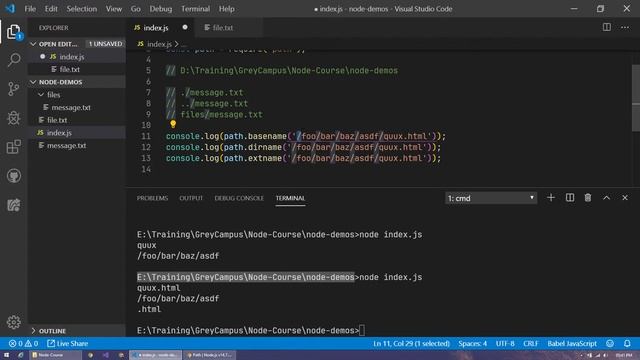Open the Debug menu
Image resolution: width=640 pixels, height=360 pixels.
click(x=160, y=9)
